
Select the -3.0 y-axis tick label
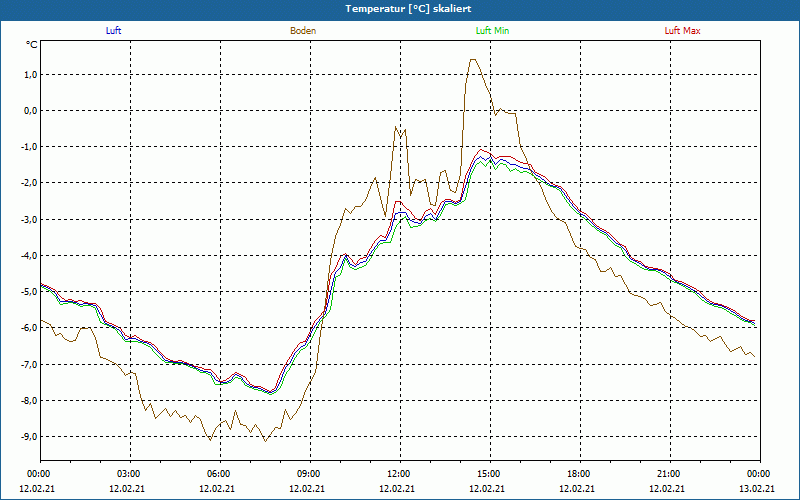click(27, 220)
